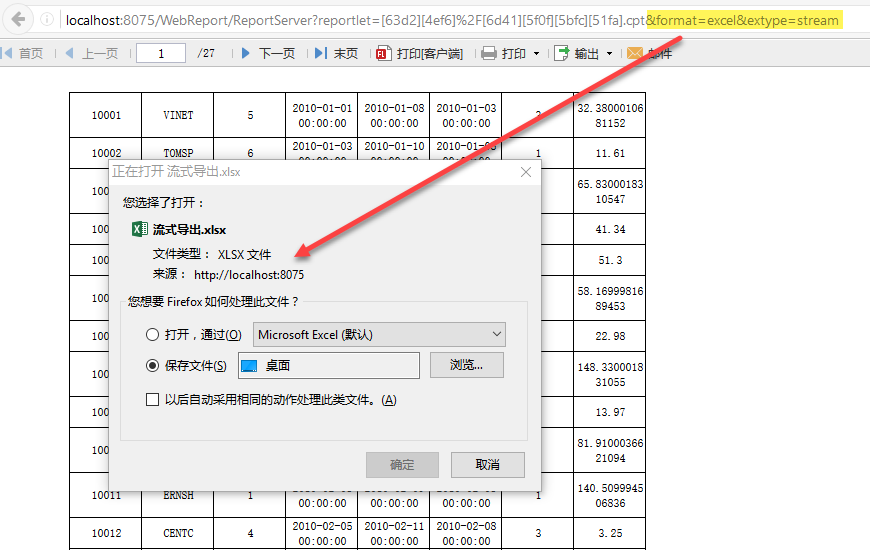Click the printer icon for 打印
Viewport: 870px width, 550px height.
coord(489,53)
